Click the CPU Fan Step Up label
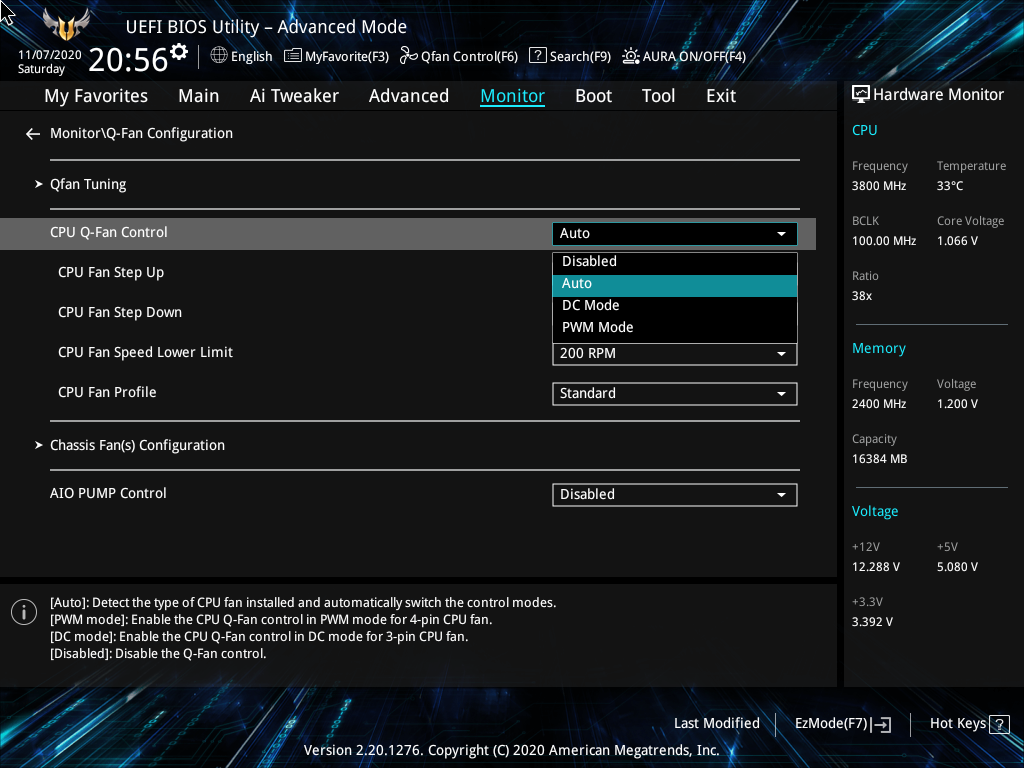Screen dimensions: 1024x768 (111, 272)
